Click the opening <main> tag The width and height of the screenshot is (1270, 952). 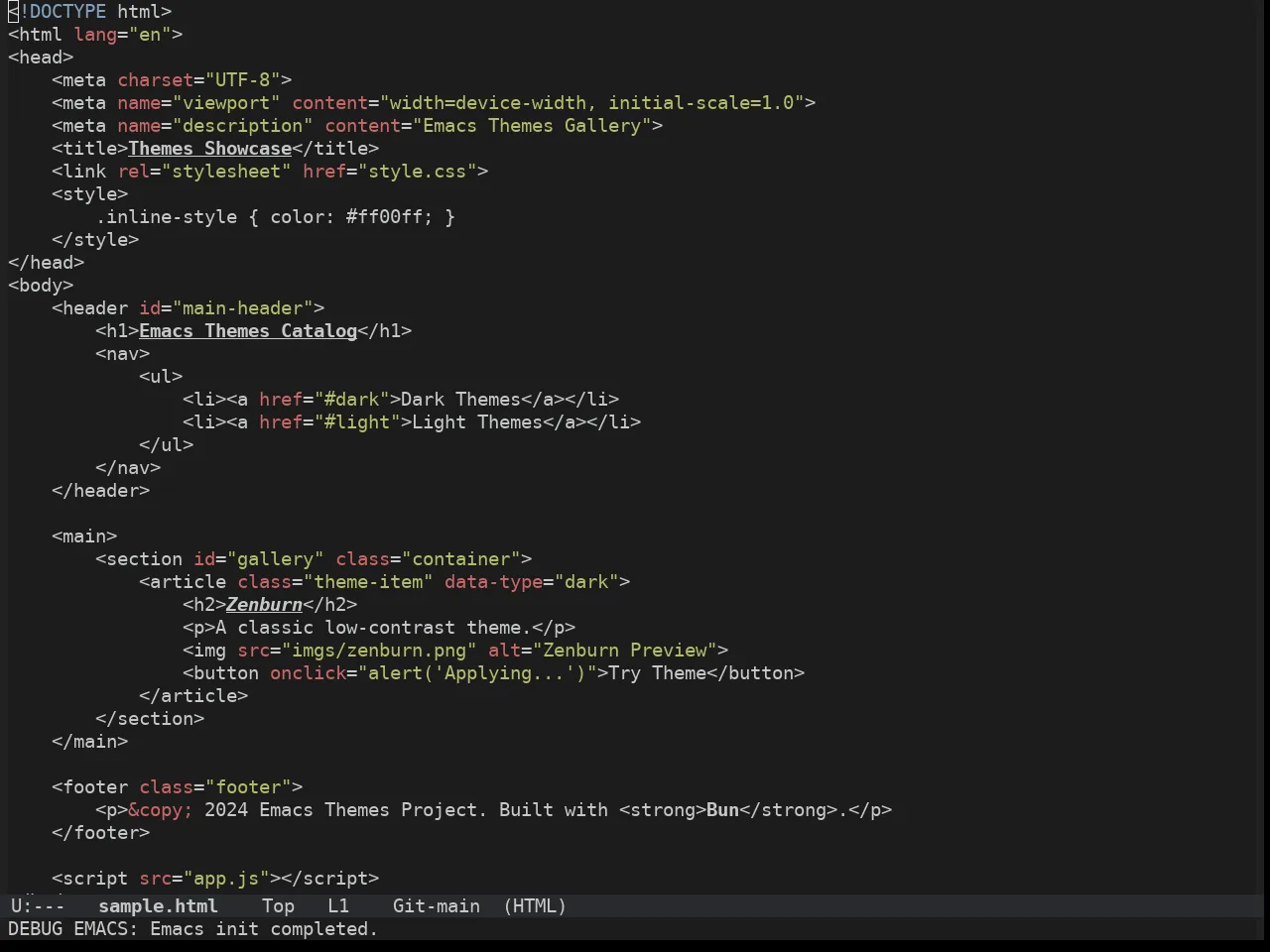pos(84,536)
